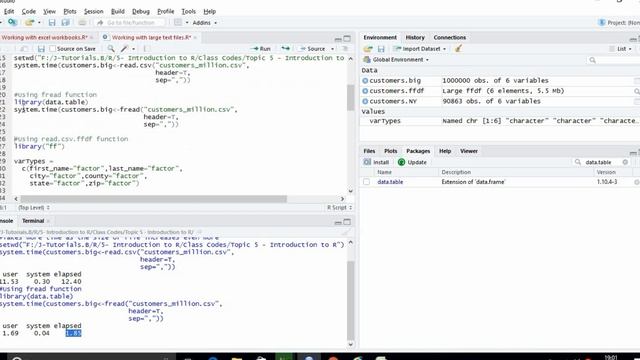Open the Import Dataset dropdown
Image resolution: width=640 pixels, height=360 pixels.
(x=420, y=49)
